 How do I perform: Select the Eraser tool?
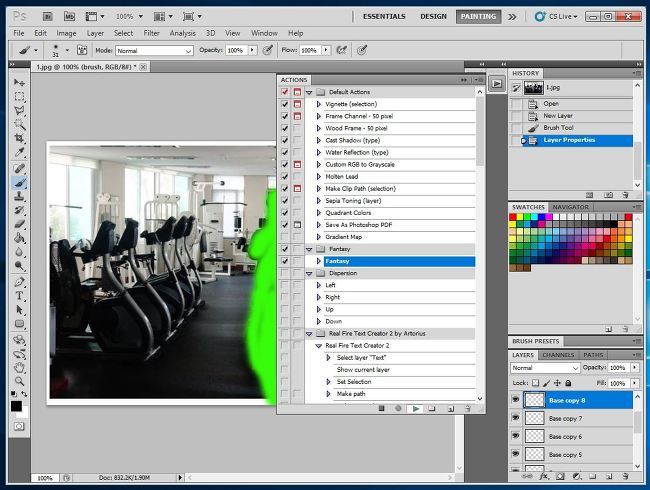[x=19, y=224]
